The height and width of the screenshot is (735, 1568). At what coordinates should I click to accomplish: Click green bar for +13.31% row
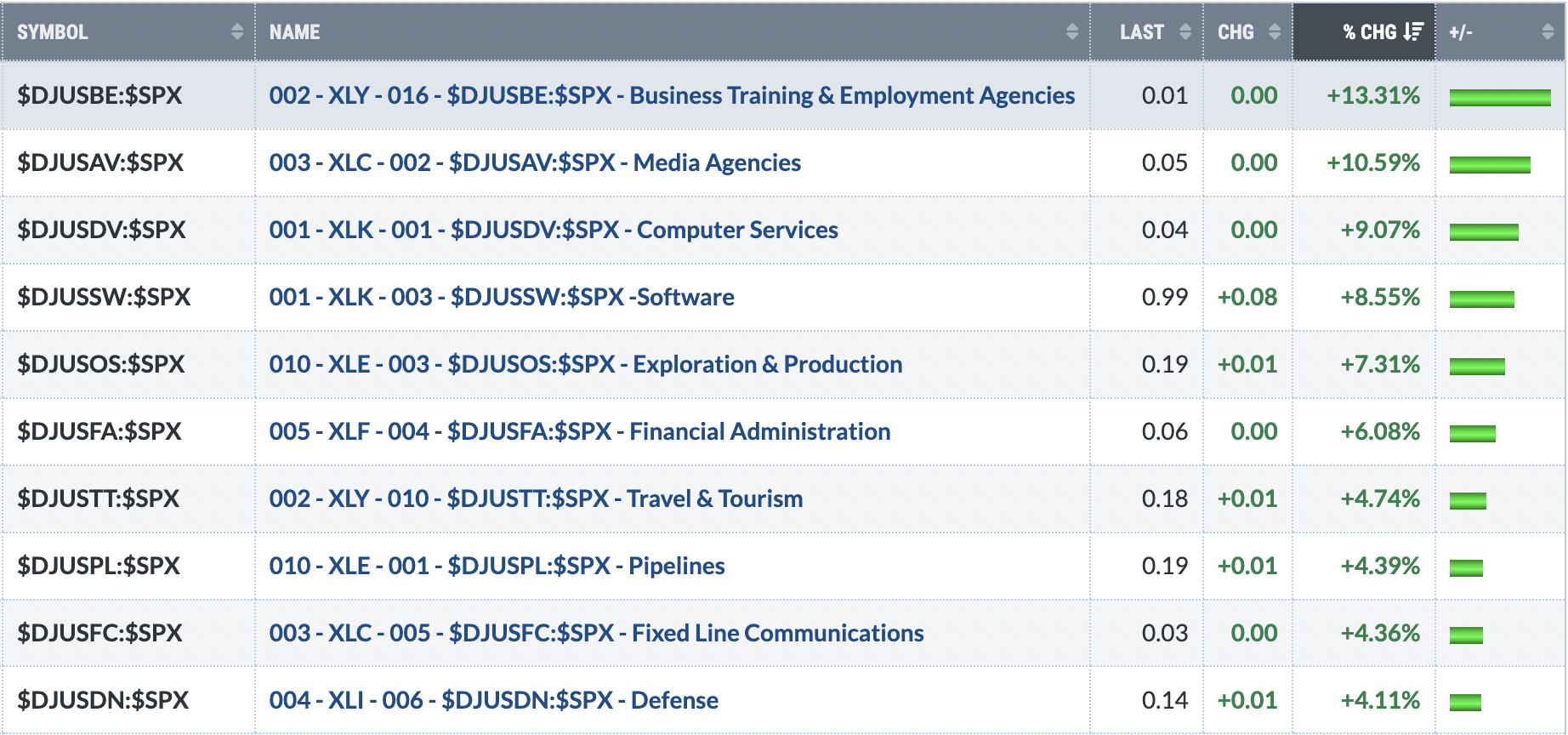[x=1500, y=98]
